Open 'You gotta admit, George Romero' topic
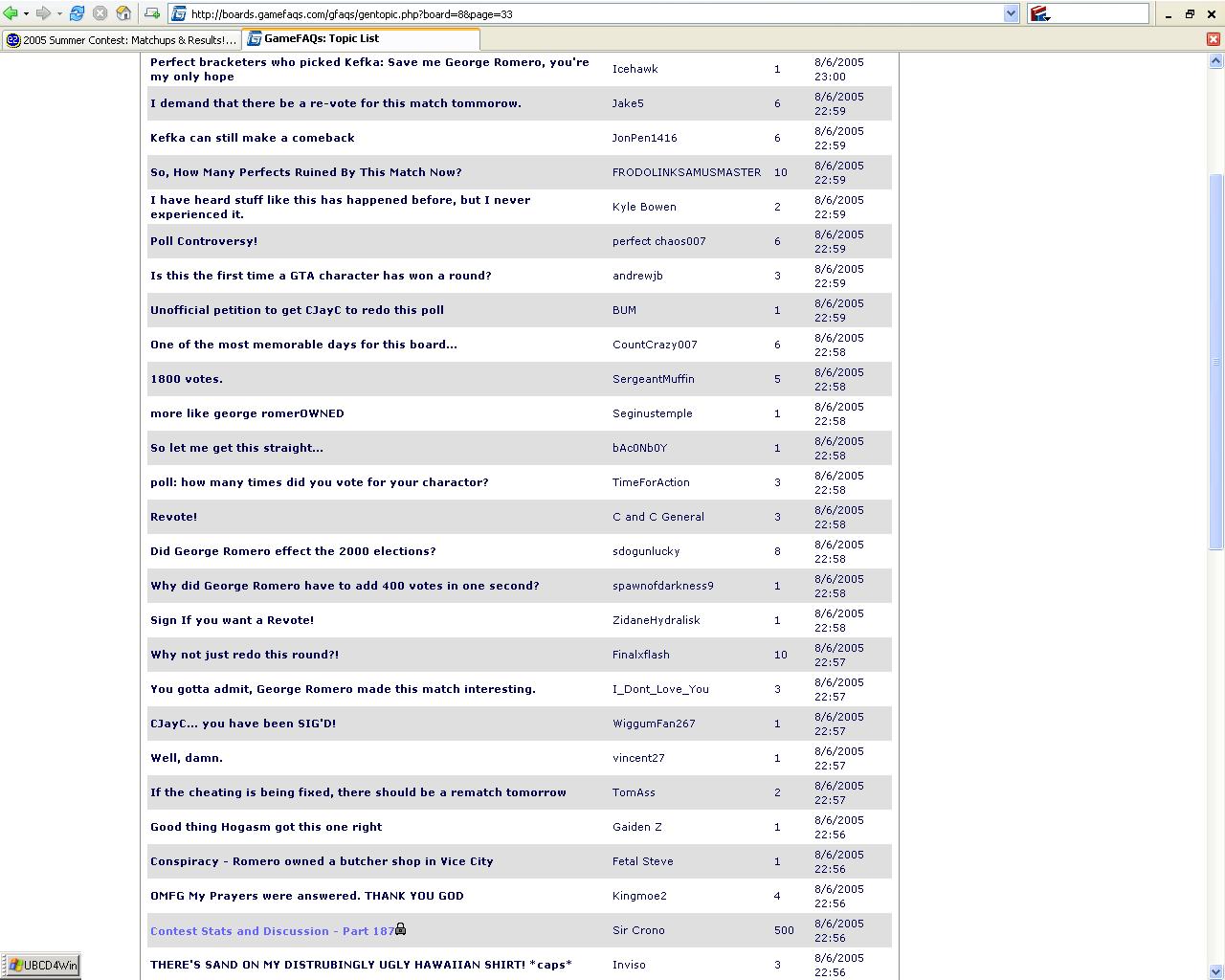 point(343,689)
